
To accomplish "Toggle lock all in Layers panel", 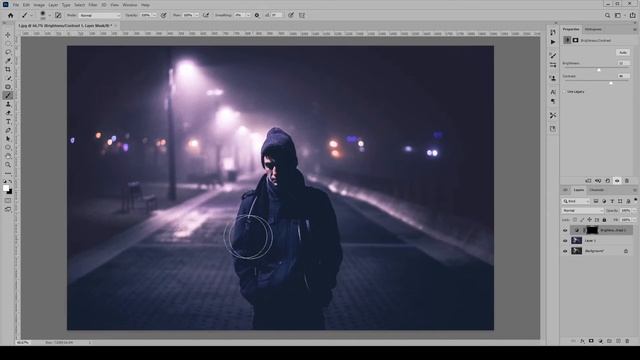I will click(x=604, y=220).
